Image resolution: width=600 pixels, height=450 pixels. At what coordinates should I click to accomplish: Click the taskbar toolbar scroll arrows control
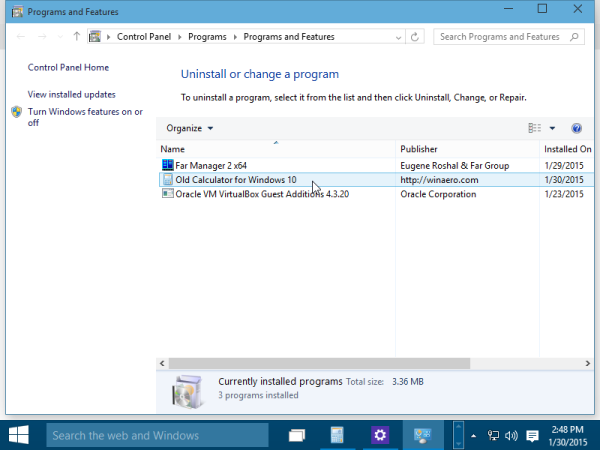[x=458, y=435]
